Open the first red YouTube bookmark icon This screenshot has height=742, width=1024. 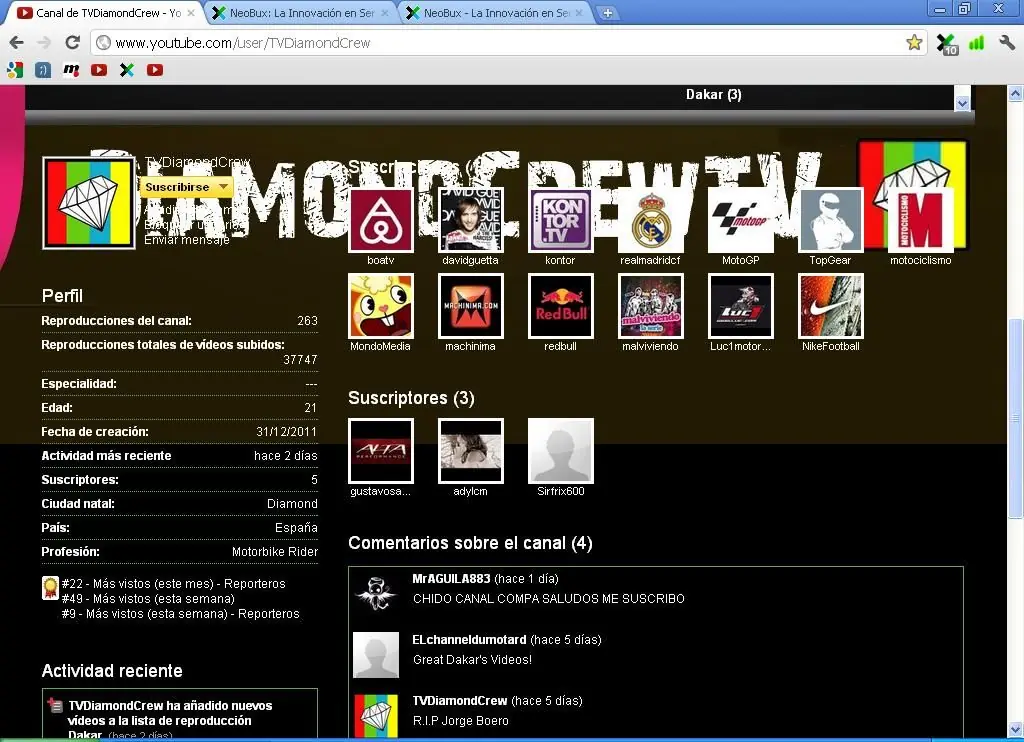(99, 70)
